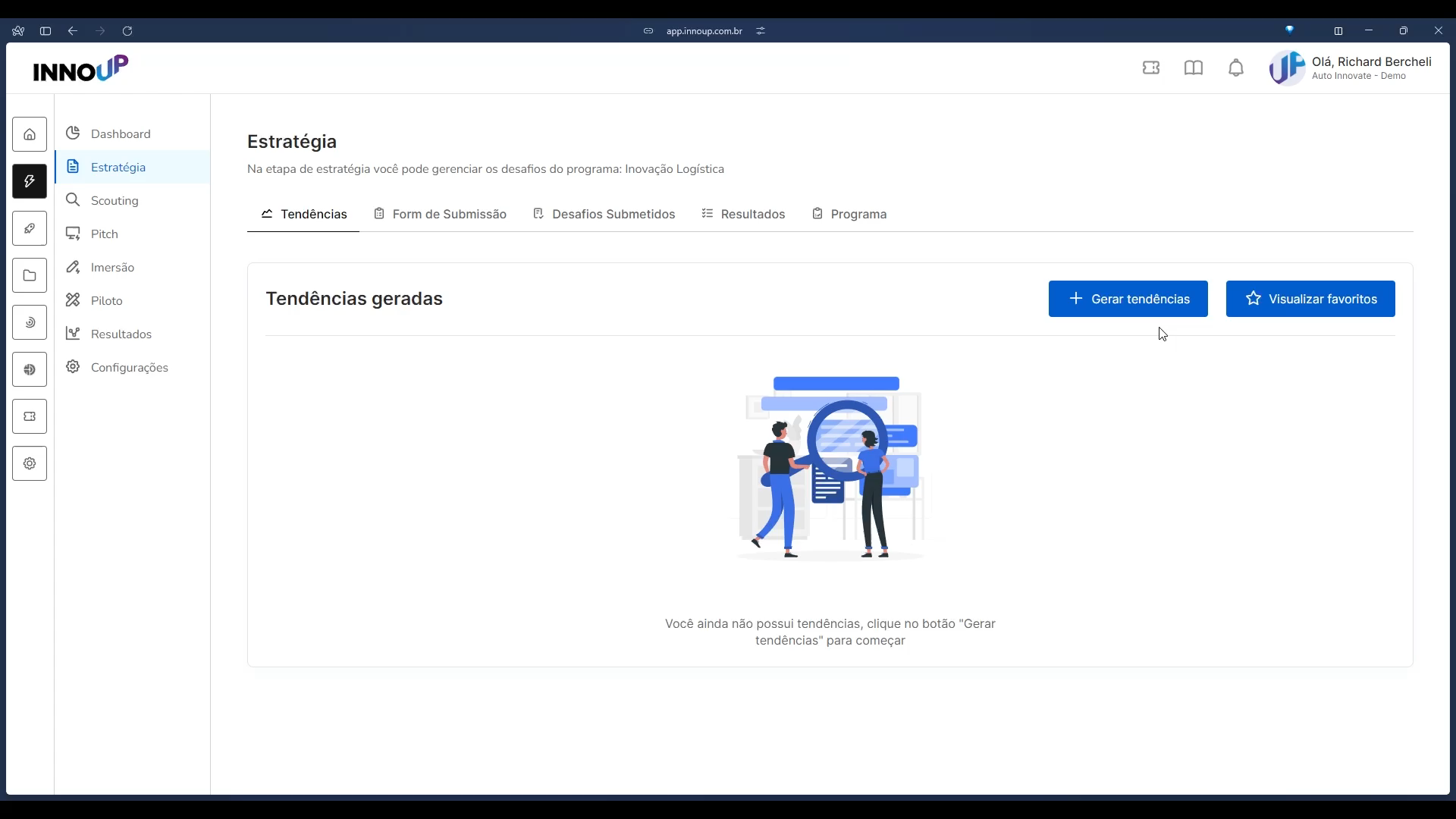The image size is (1456, 819).
Task: Click the ticket icon in header
Action: [x=1151, y=68]
